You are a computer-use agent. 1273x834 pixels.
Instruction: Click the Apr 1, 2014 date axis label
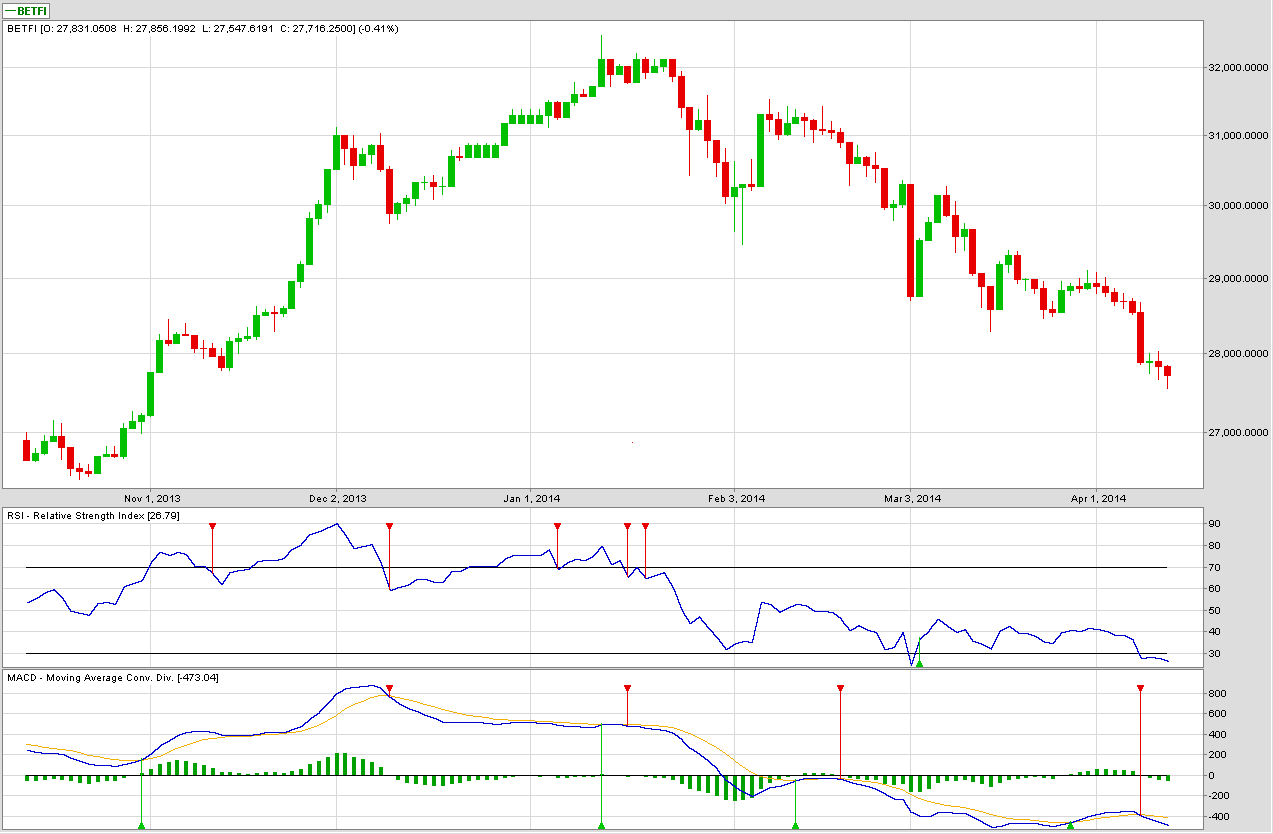pos(1098,498)
